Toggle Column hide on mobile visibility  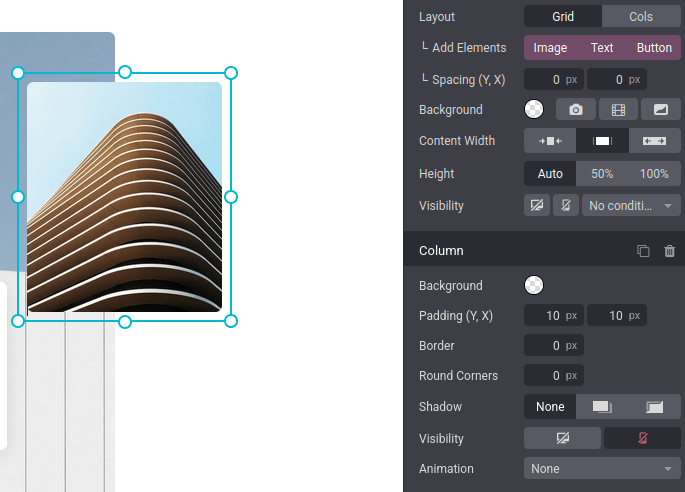pos(642,439)
